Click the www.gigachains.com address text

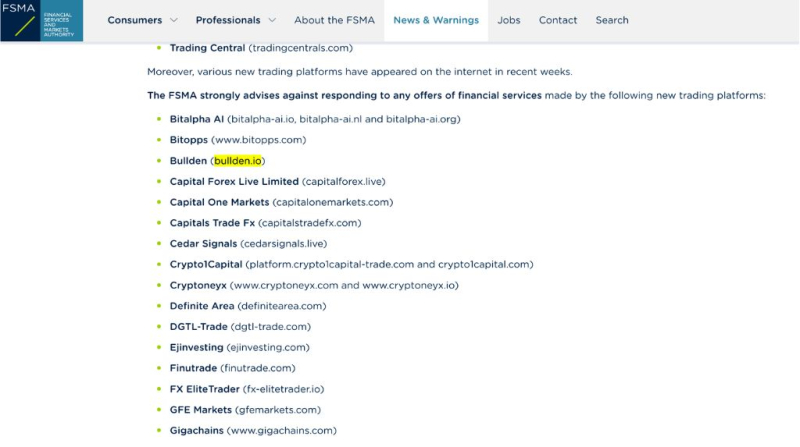click(282, 431)
